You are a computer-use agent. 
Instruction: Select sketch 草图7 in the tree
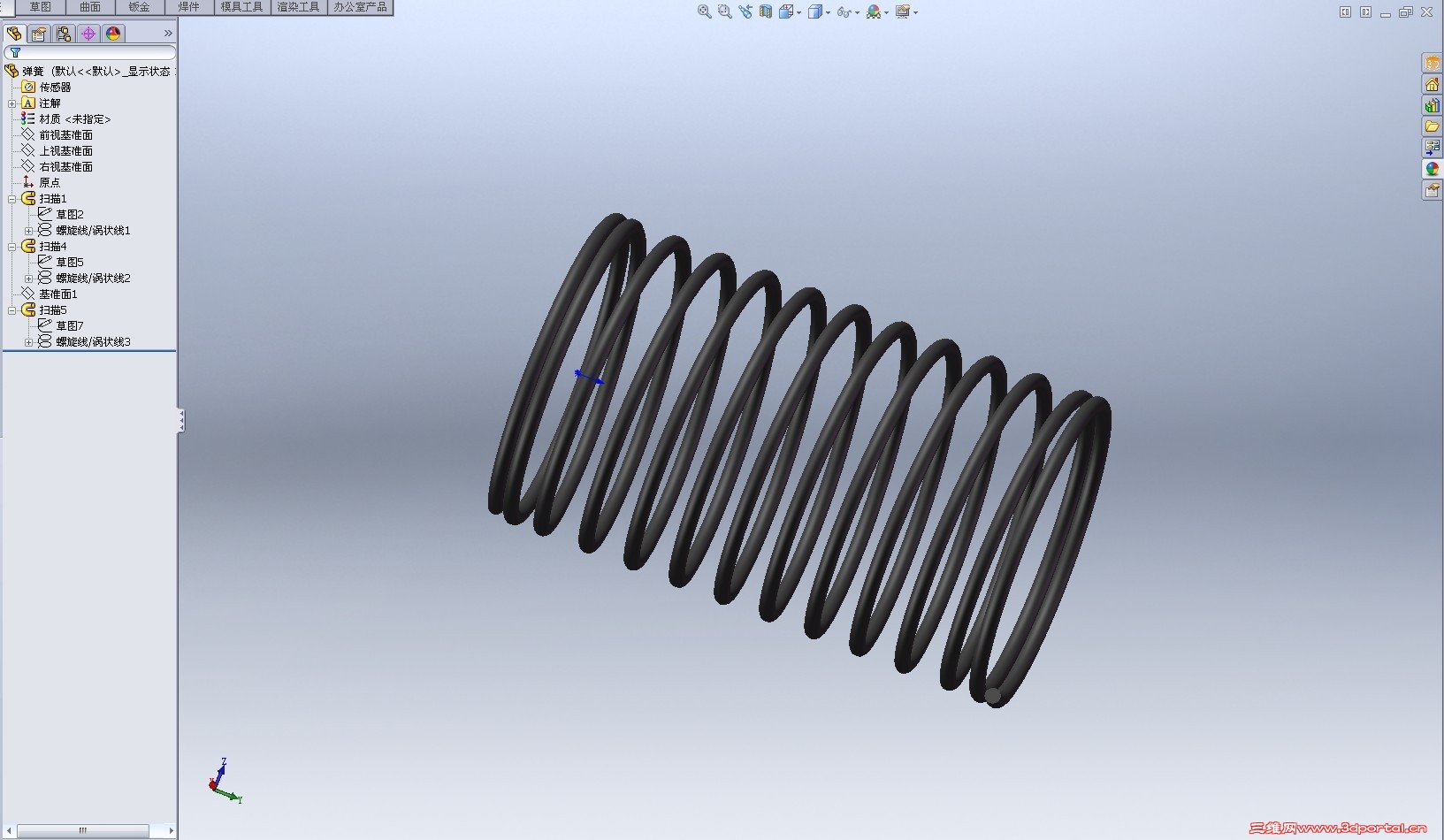pos(70,325)
